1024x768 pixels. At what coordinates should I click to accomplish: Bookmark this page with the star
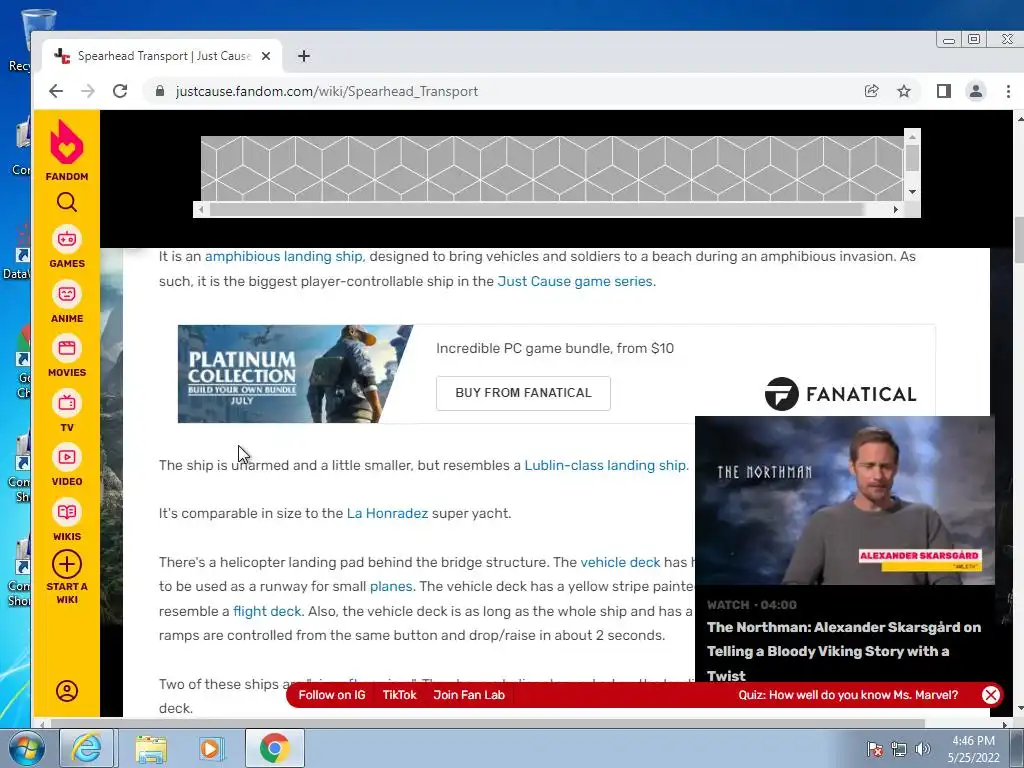click(x=904, y=91)
